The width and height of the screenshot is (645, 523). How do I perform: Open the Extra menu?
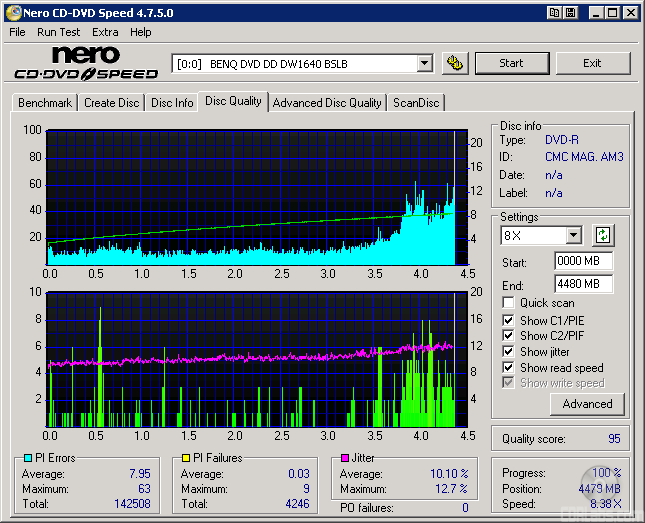105,32
